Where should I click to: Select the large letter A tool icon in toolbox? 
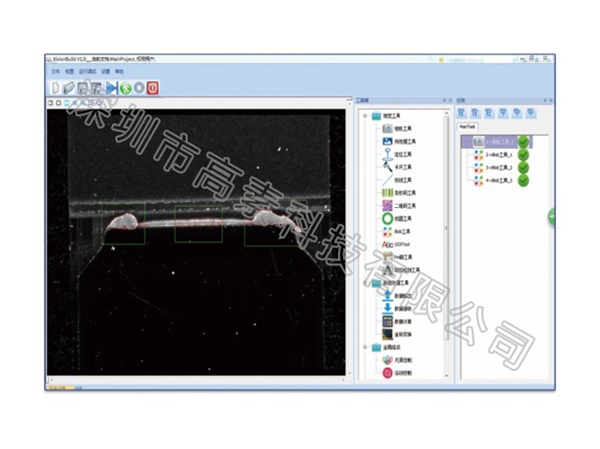coord(387,270)
